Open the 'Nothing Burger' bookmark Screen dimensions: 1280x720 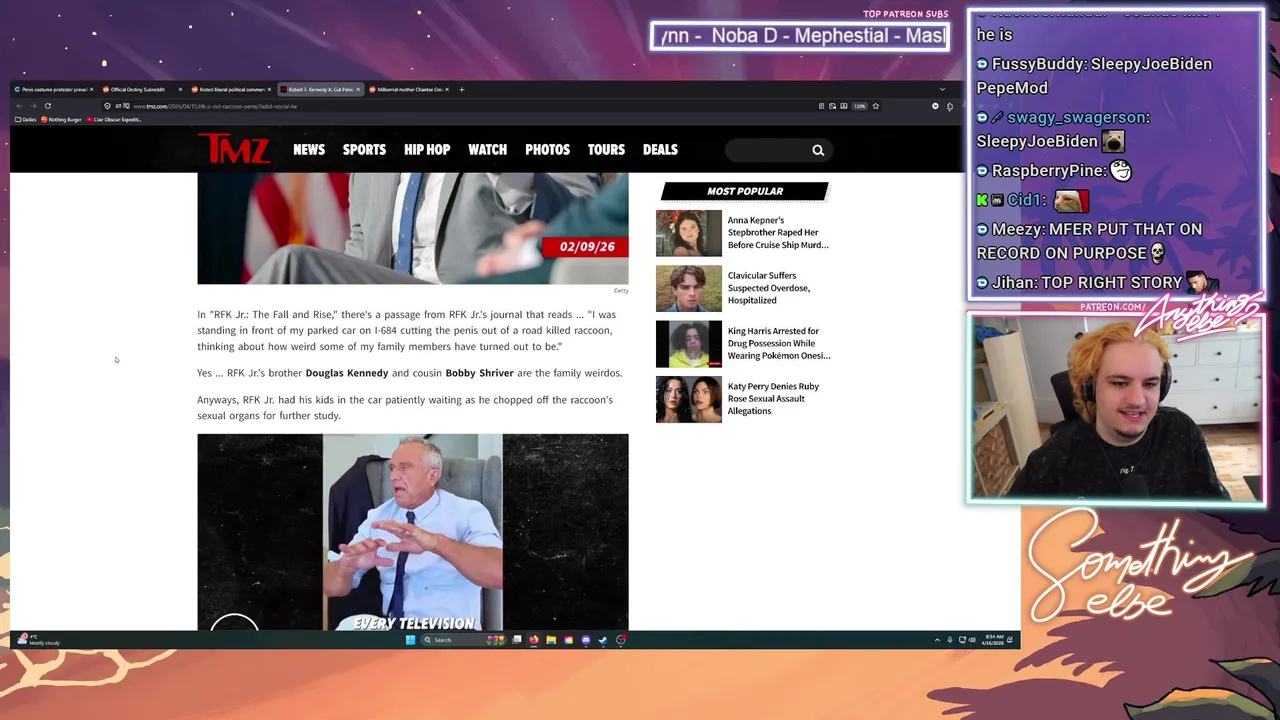coord(62,119)
